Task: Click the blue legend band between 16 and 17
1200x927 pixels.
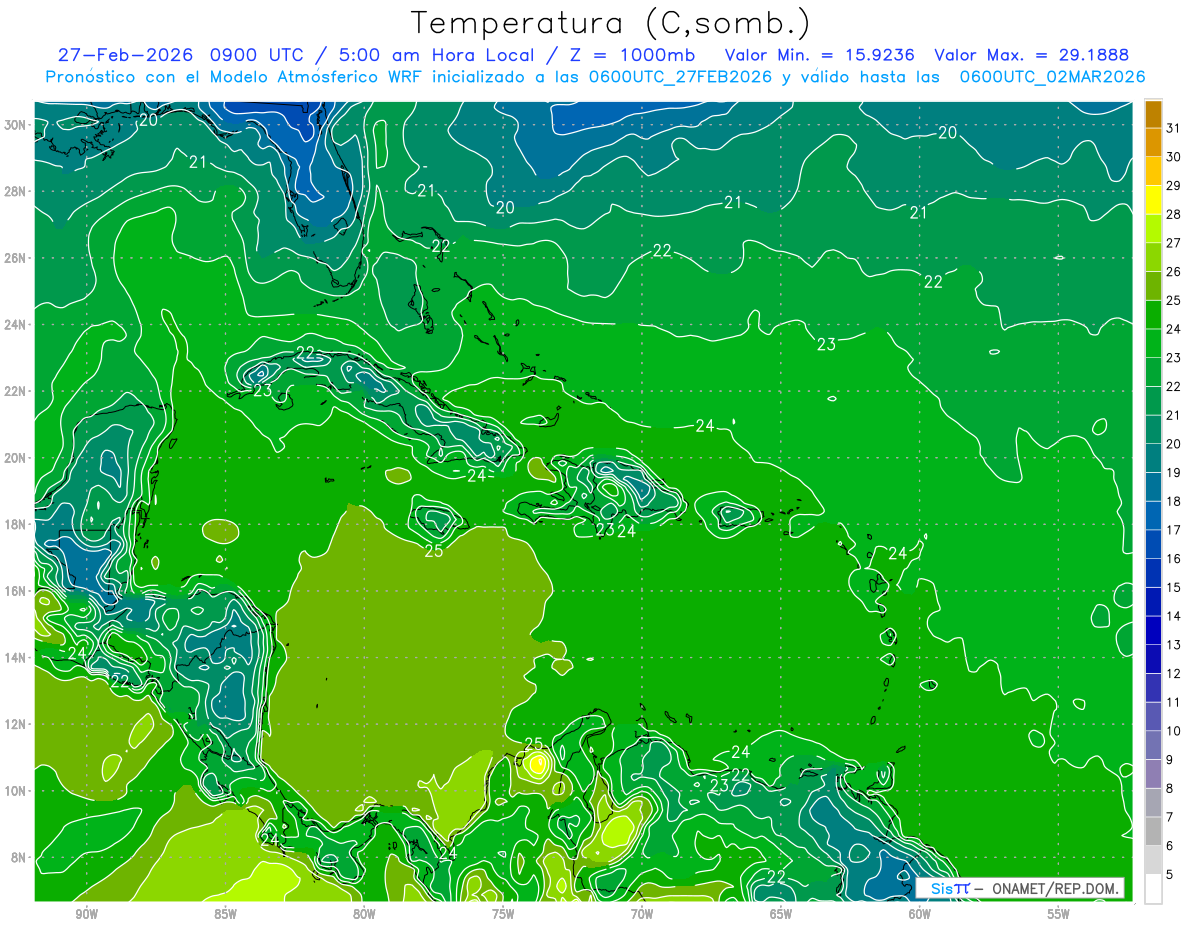Action: coord(1153,545)
